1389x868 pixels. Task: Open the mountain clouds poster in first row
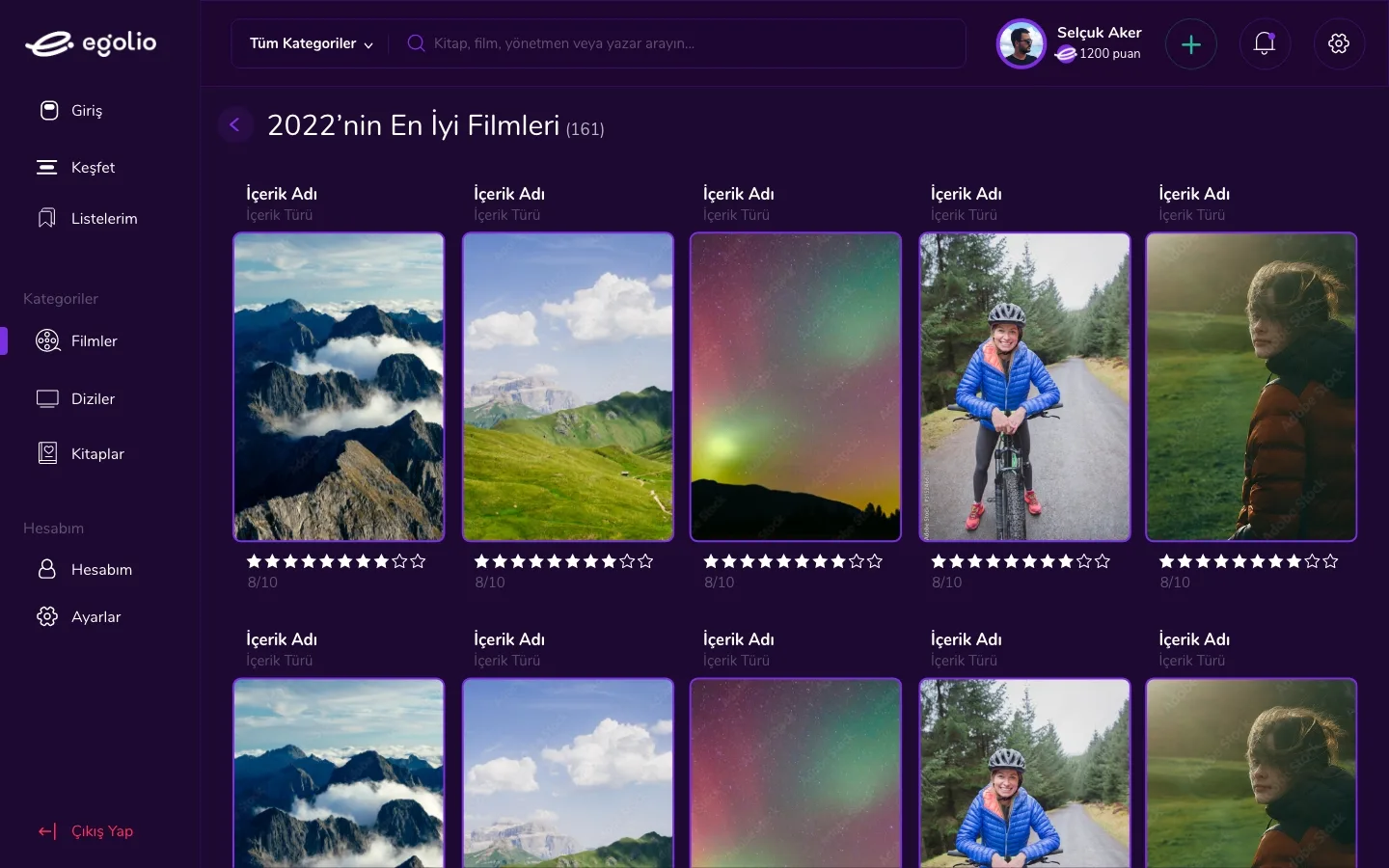pos(339,387)
